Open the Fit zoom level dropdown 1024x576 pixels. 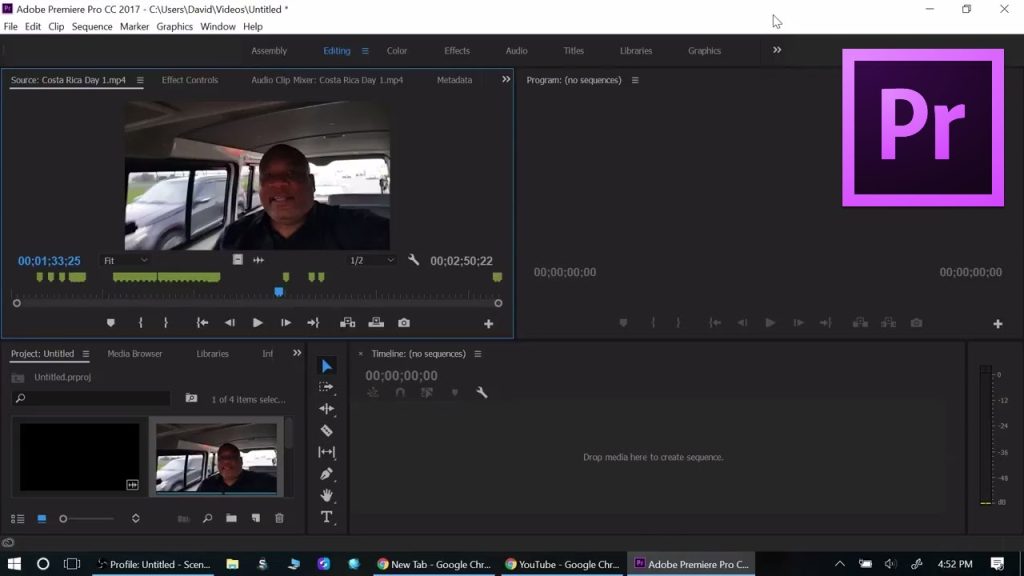(126, 260)
